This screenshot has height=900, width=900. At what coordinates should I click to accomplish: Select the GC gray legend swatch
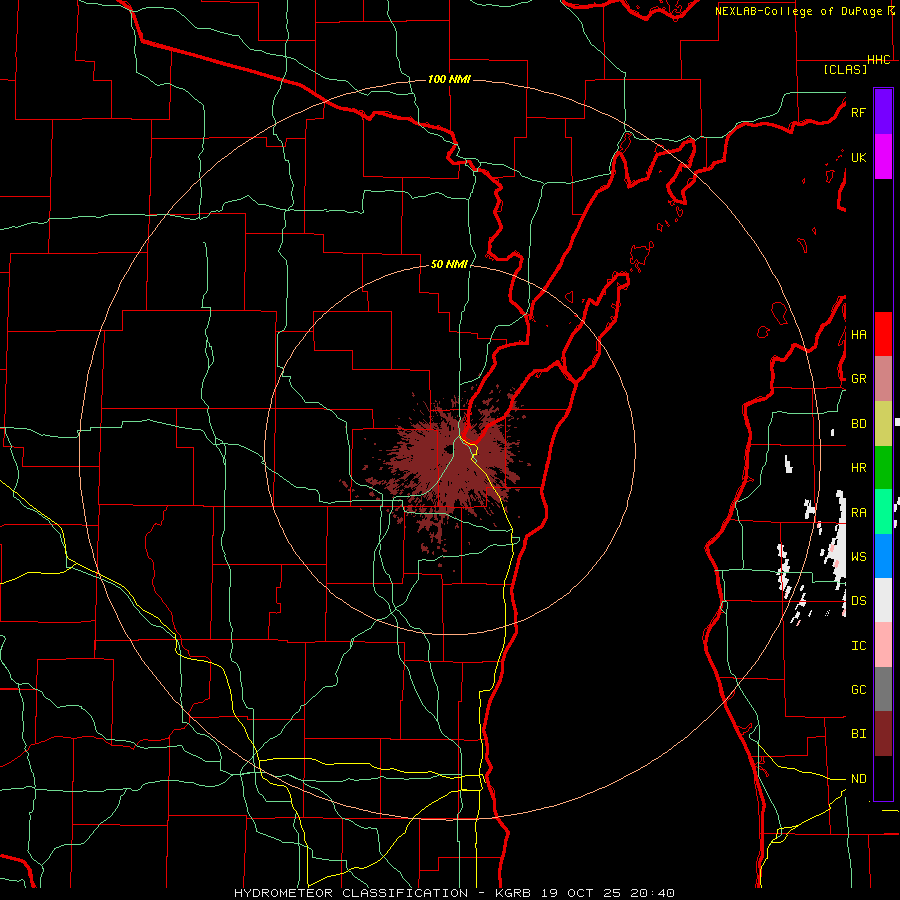883,689
